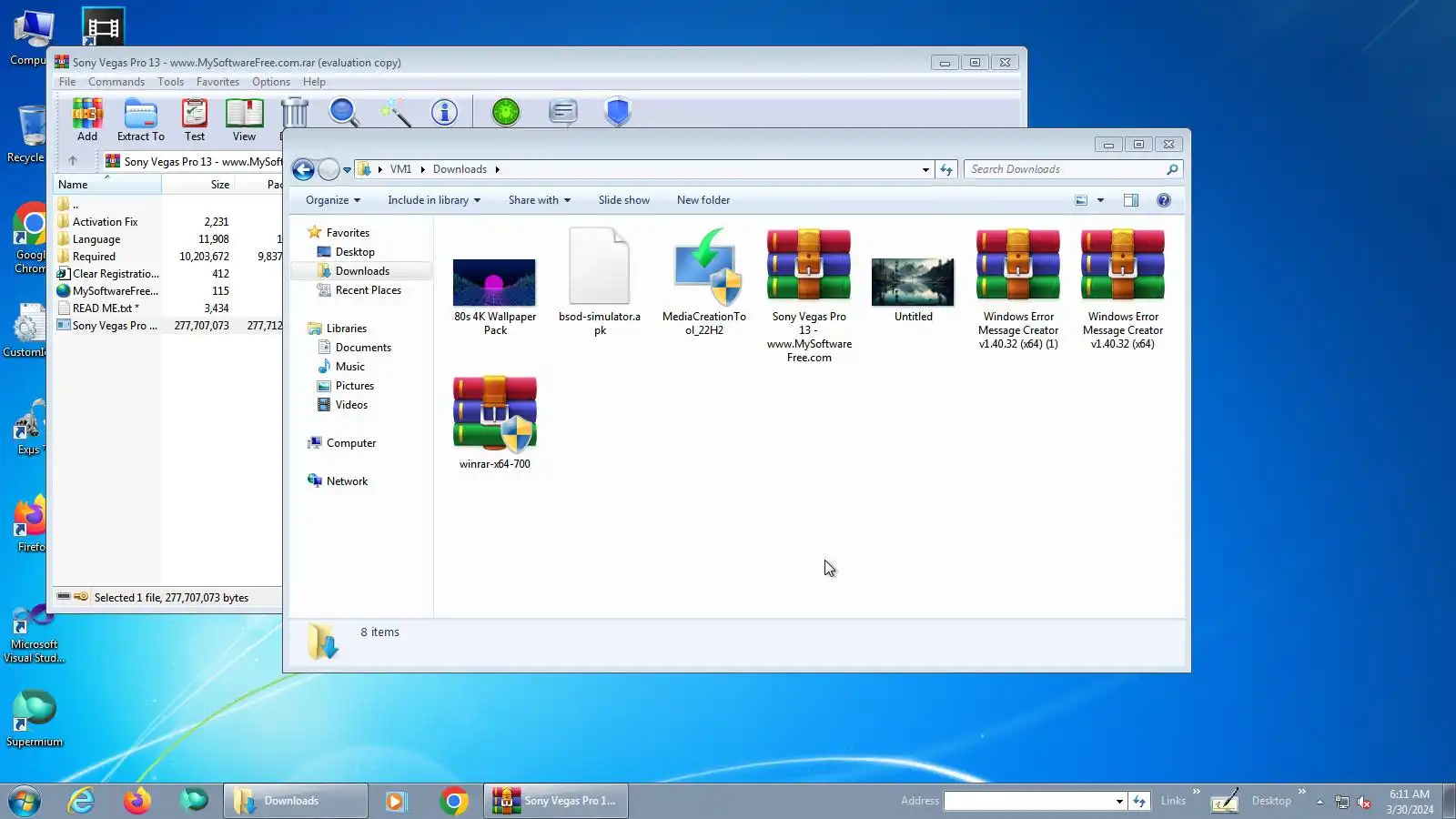Select the winrar-x64-700 installer

495,423
